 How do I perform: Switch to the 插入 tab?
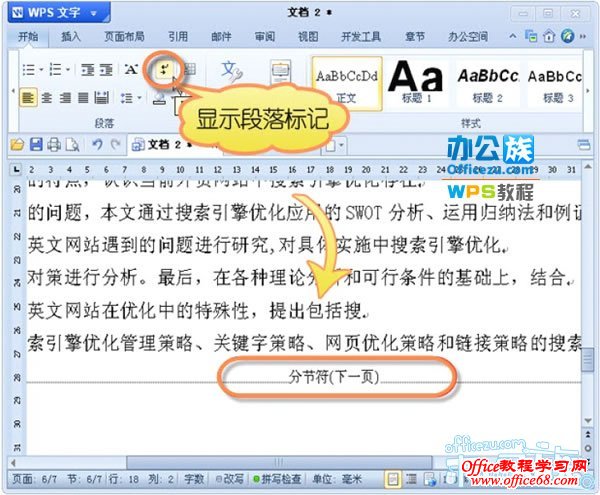click(x=71, y=37)
